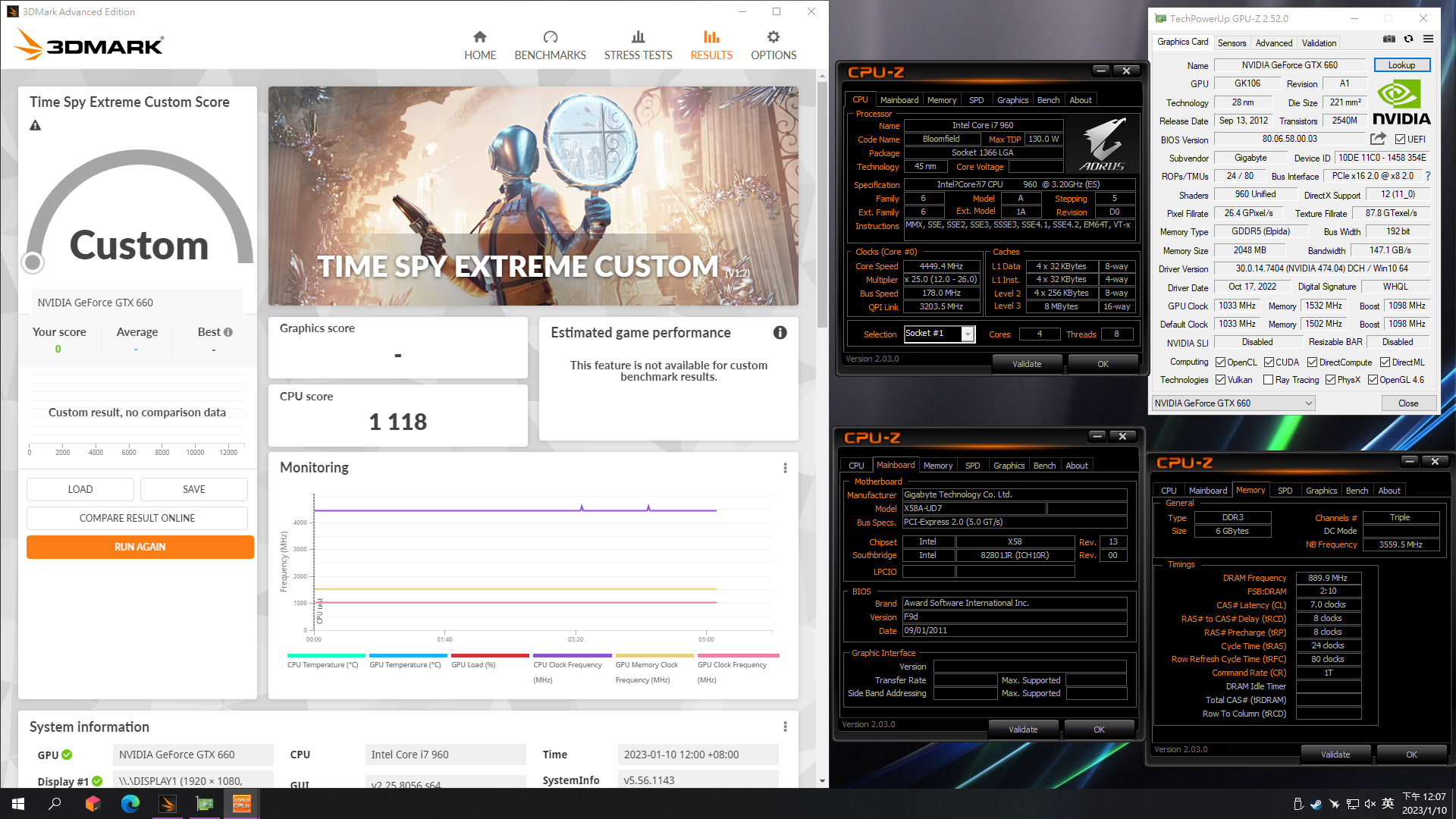Toggle the OpenGL 4.6 checkbox in GPU-Z
The height and width of the screenshot is (819, 1456).
1373,380
